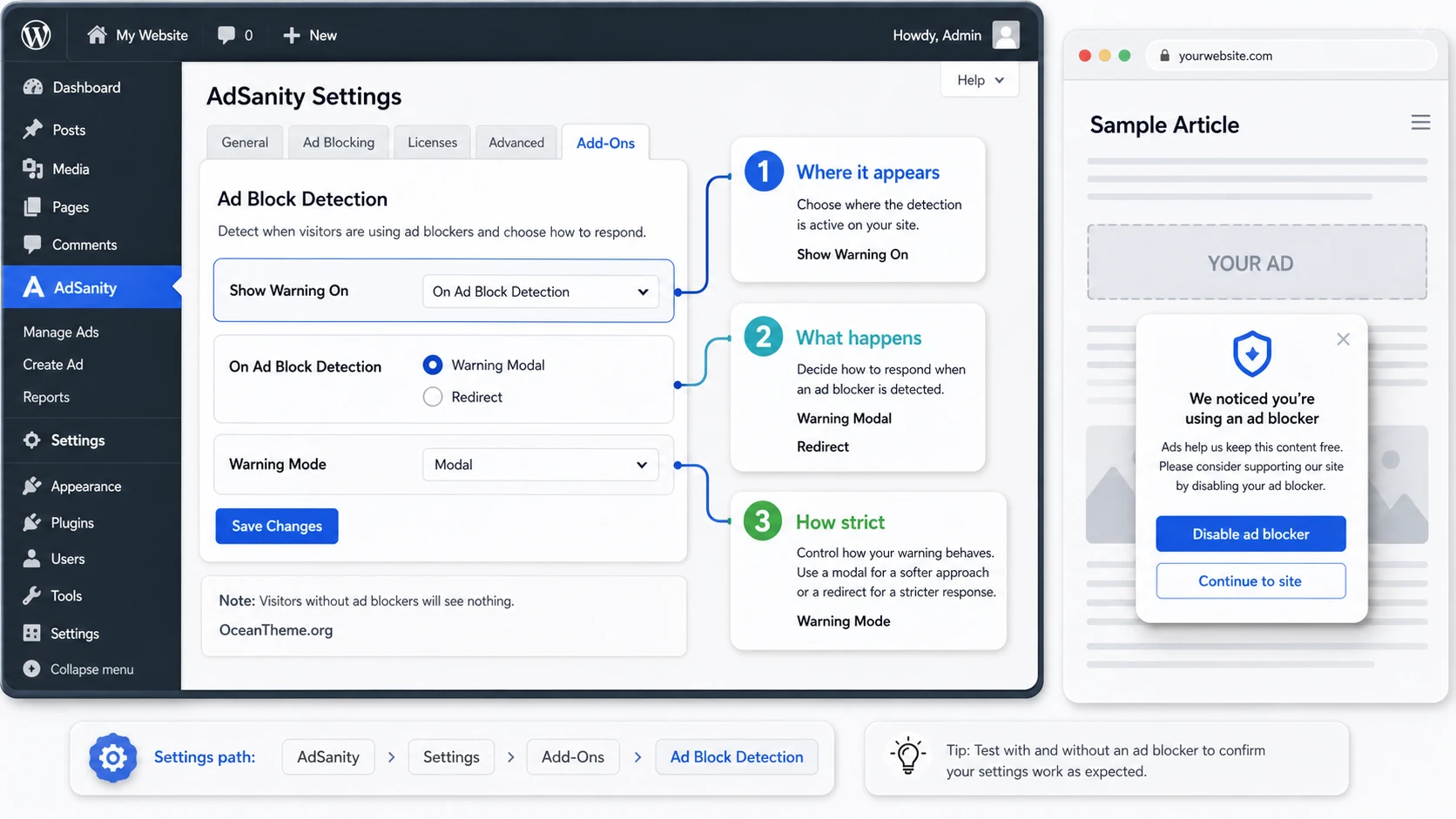Open Create Ad submenu item
1456x819 pixels.
(x=53, y=365)
